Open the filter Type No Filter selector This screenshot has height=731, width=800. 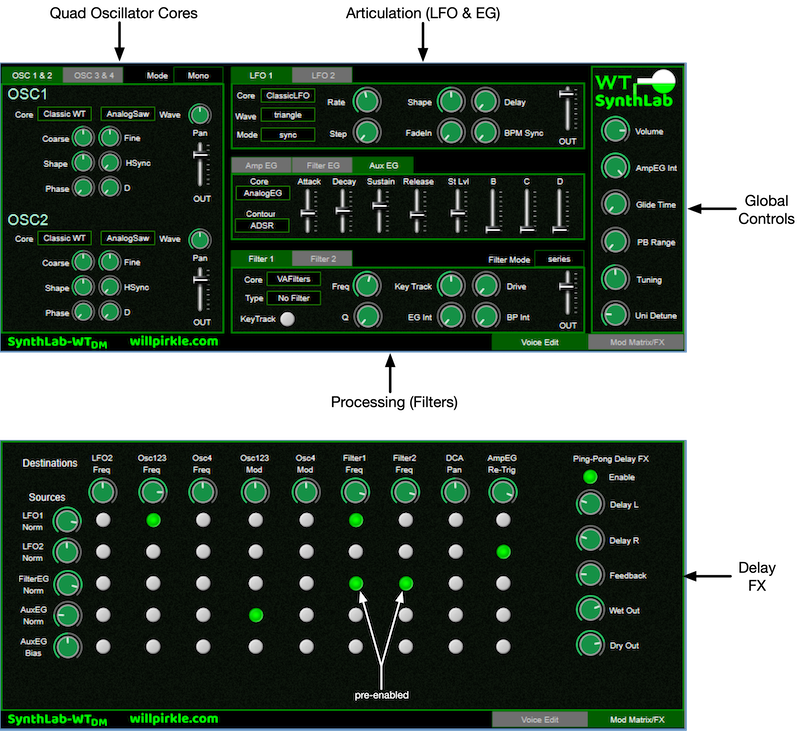click(294, 298)
